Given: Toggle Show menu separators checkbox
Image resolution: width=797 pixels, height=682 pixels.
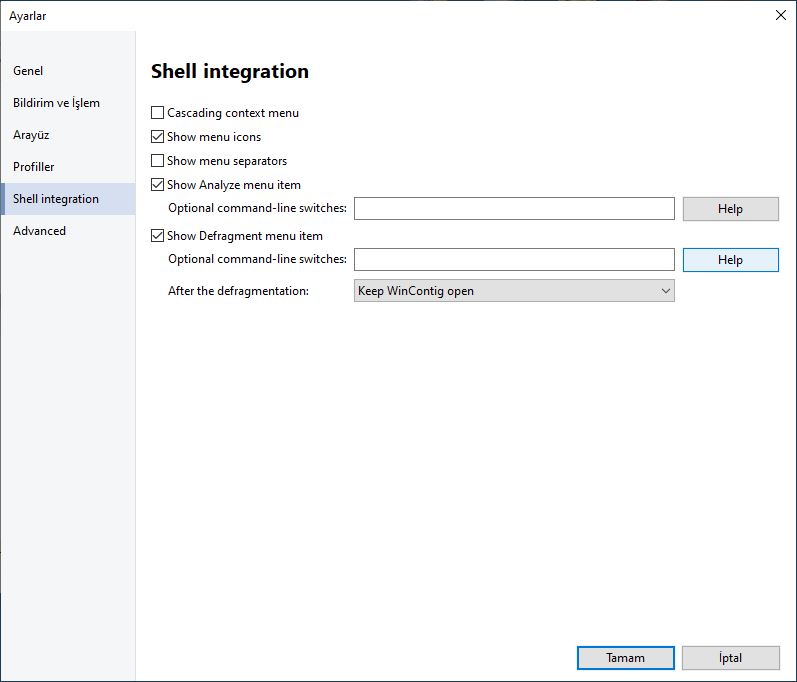Looking at the screenshot, I should click(x=158, y=161).
